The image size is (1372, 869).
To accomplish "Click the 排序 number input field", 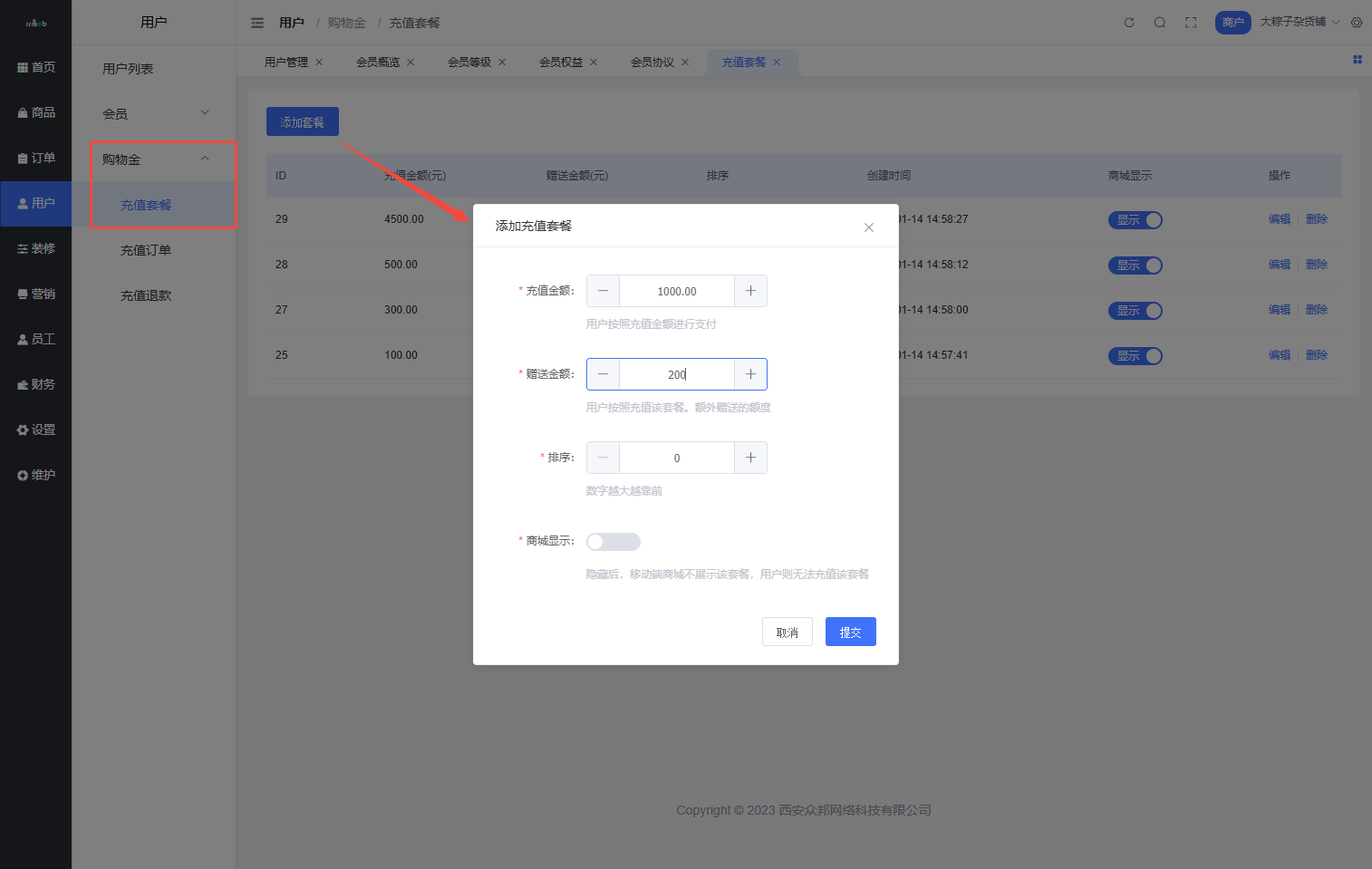I will (677, 459).
